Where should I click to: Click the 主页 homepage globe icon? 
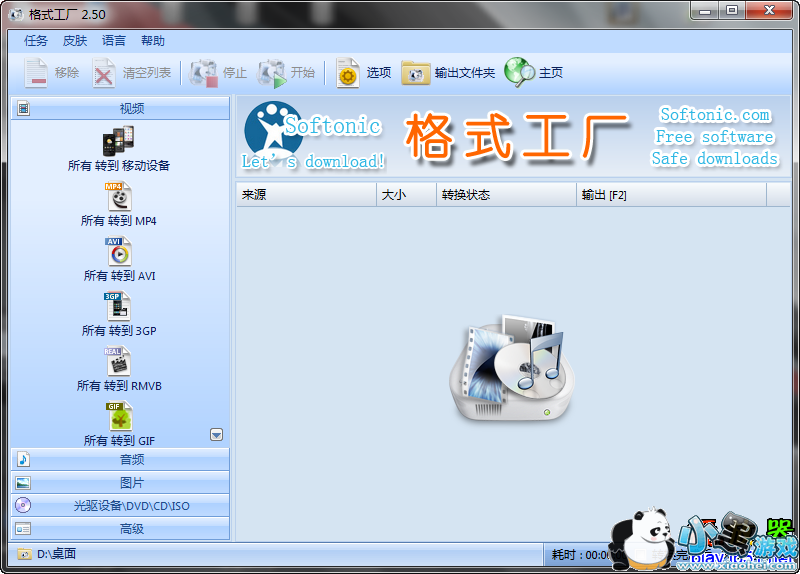pos(519,72)
